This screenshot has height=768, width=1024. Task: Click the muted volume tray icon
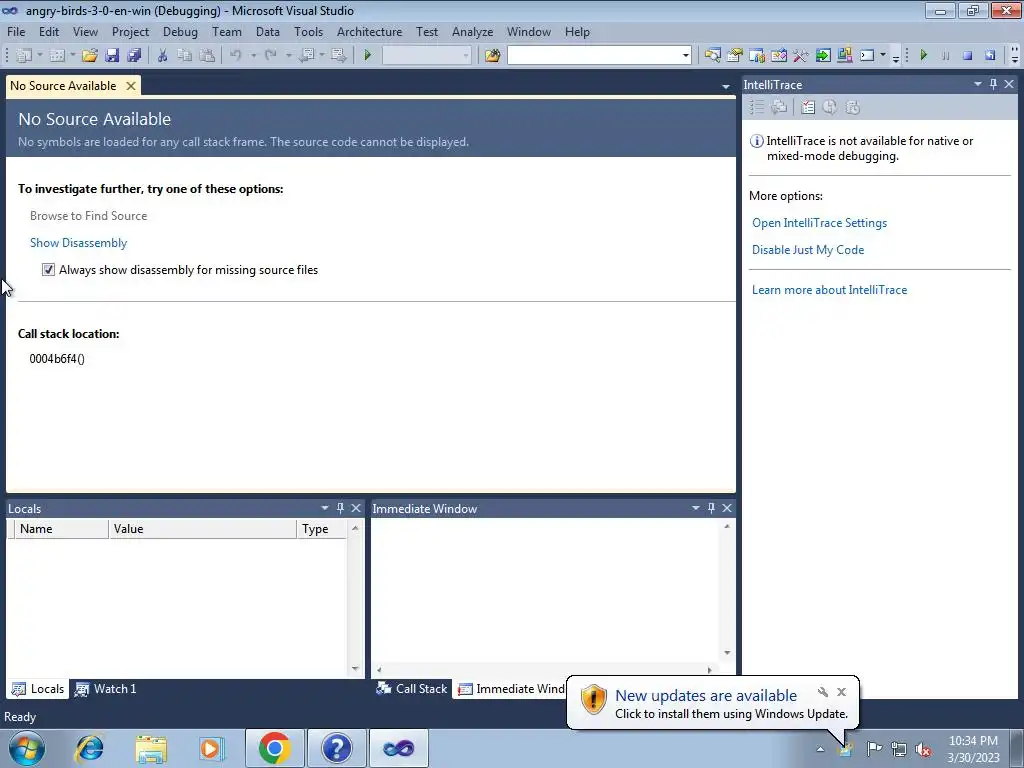pos(922,748)
